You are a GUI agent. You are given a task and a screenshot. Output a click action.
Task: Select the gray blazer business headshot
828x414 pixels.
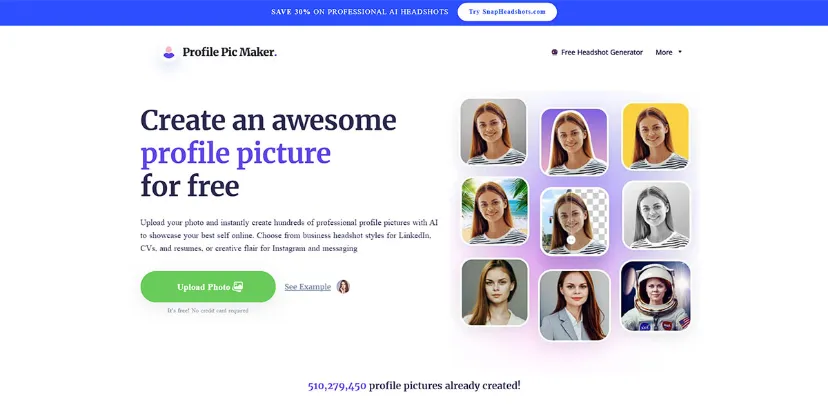pyautogui.click(x=575, y=305)
